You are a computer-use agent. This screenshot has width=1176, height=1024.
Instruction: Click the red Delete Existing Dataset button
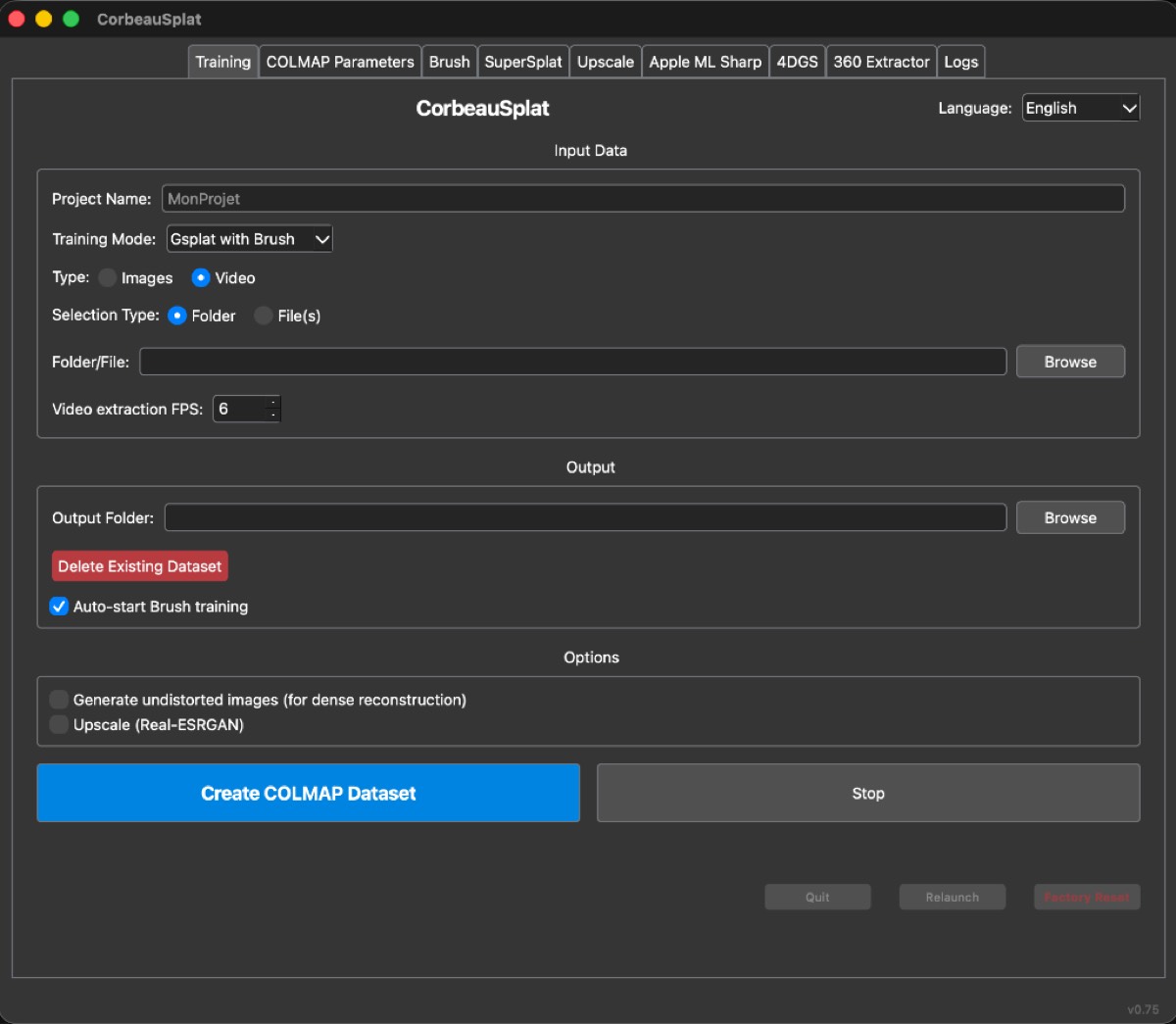(140, 566)
